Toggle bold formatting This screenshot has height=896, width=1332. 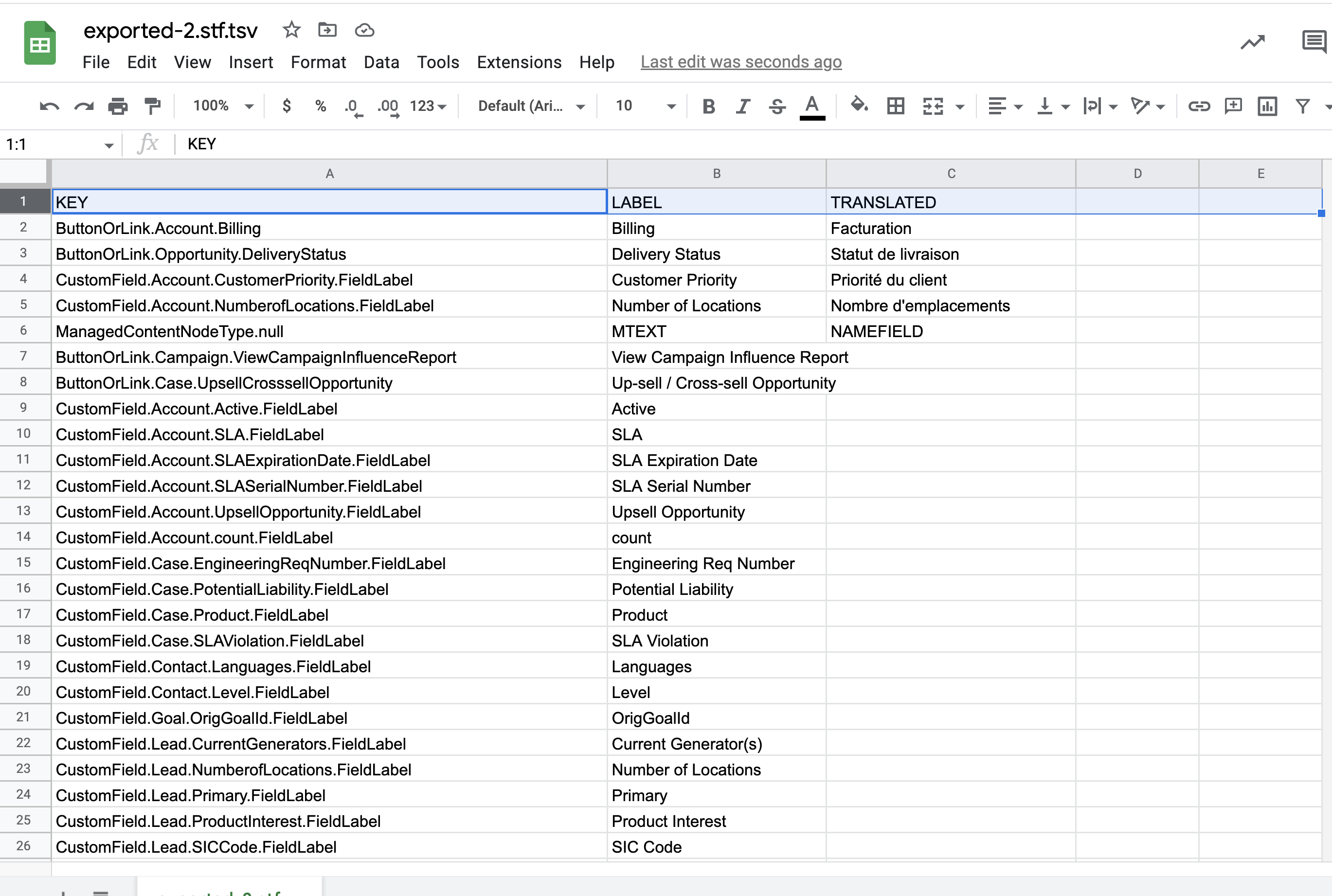point(709,107)
